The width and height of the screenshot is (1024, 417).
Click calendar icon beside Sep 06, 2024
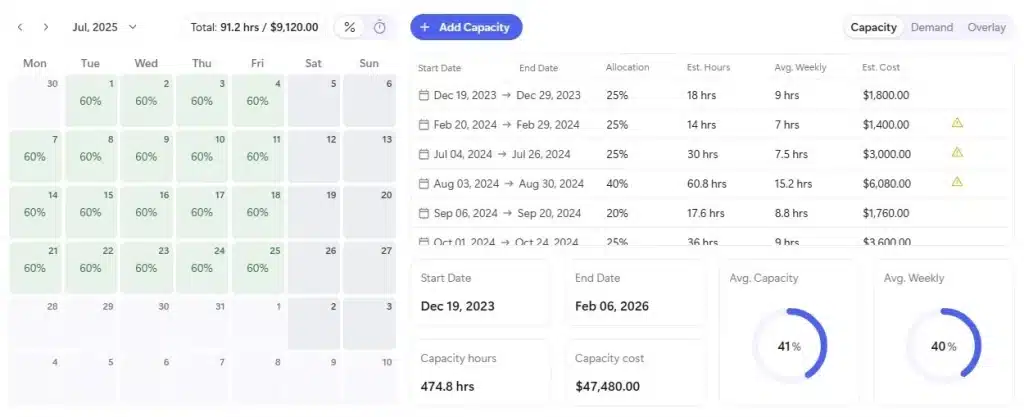pos(424,213)
